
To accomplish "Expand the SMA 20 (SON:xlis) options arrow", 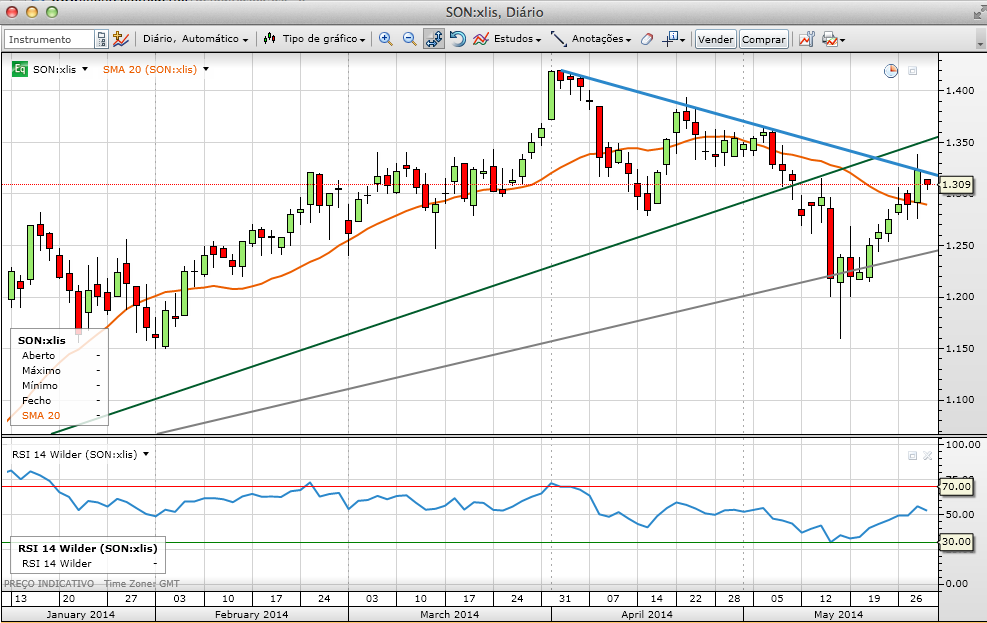I will click(x=206, y=69).
